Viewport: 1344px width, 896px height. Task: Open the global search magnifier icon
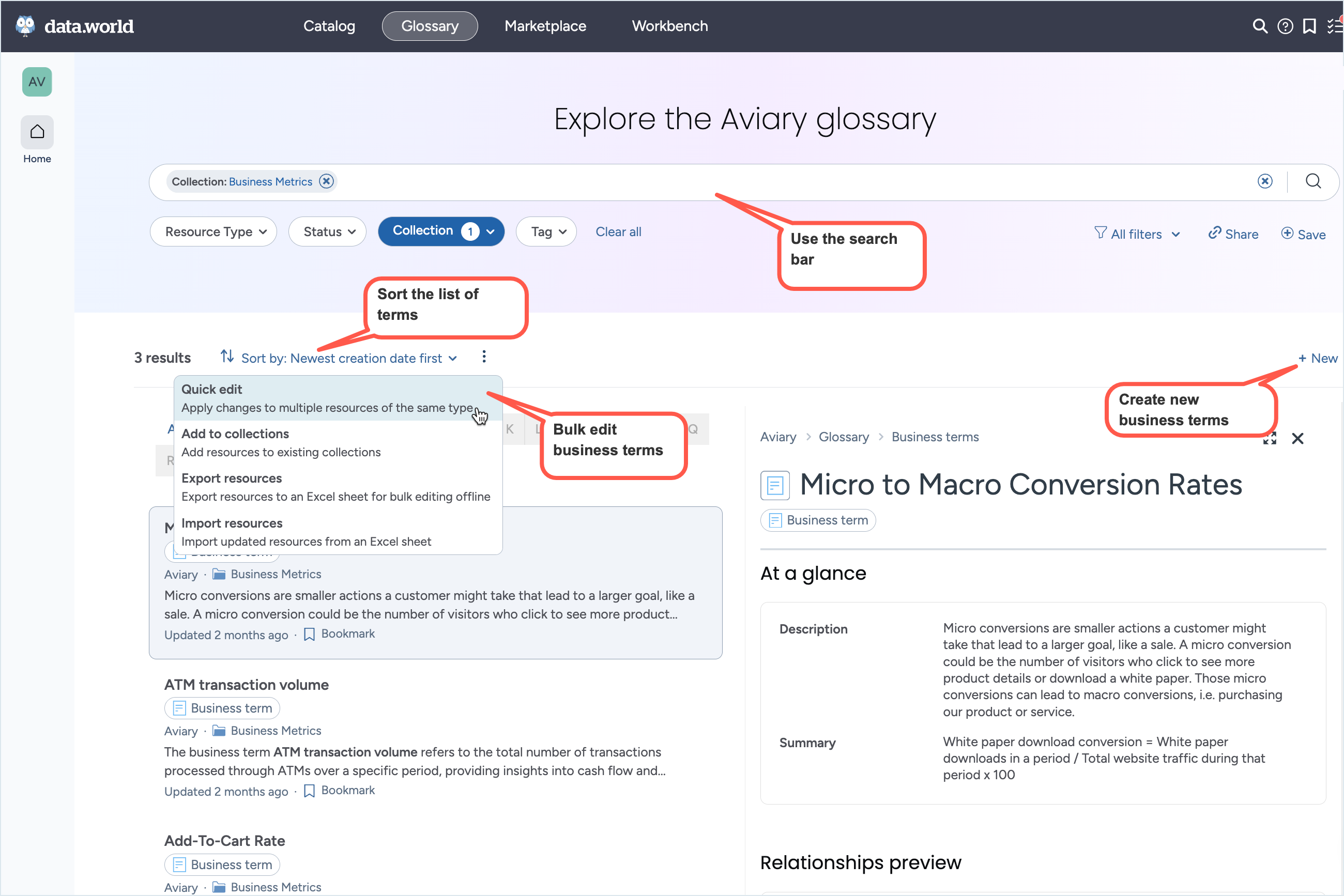(1259, 26)
